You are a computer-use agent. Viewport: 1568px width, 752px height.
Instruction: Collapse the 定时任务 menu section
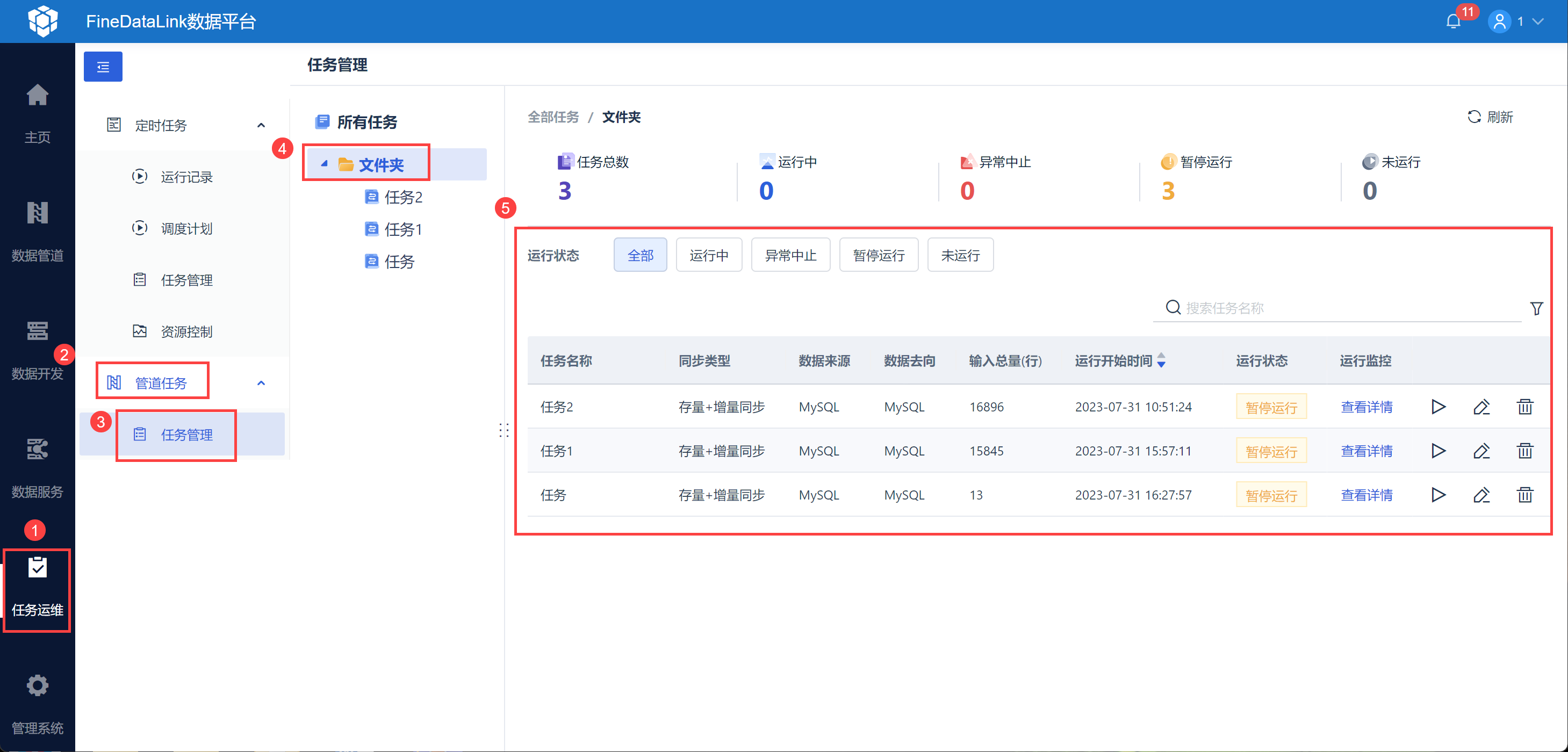(261, 125)
